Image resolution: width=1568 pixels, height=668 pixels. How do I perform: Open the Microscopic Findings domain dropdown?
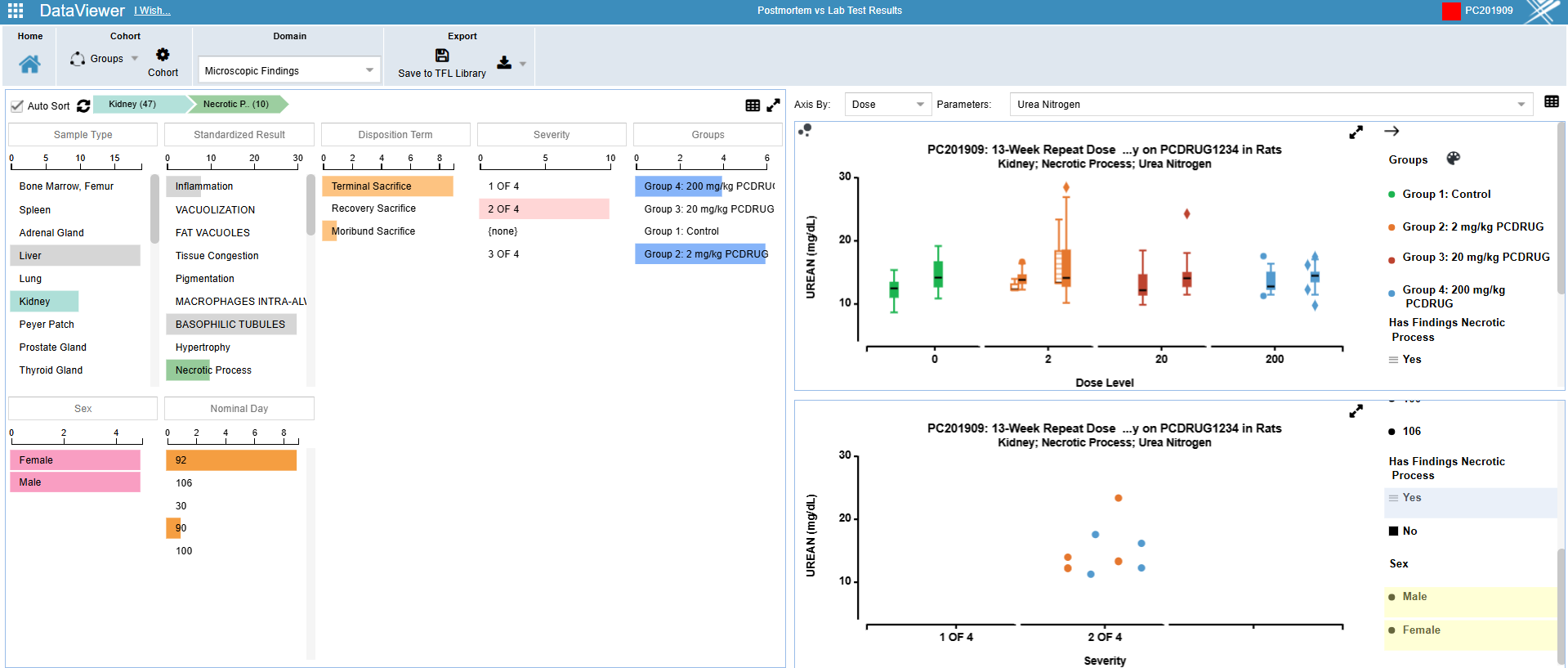[x=289, y=71]
